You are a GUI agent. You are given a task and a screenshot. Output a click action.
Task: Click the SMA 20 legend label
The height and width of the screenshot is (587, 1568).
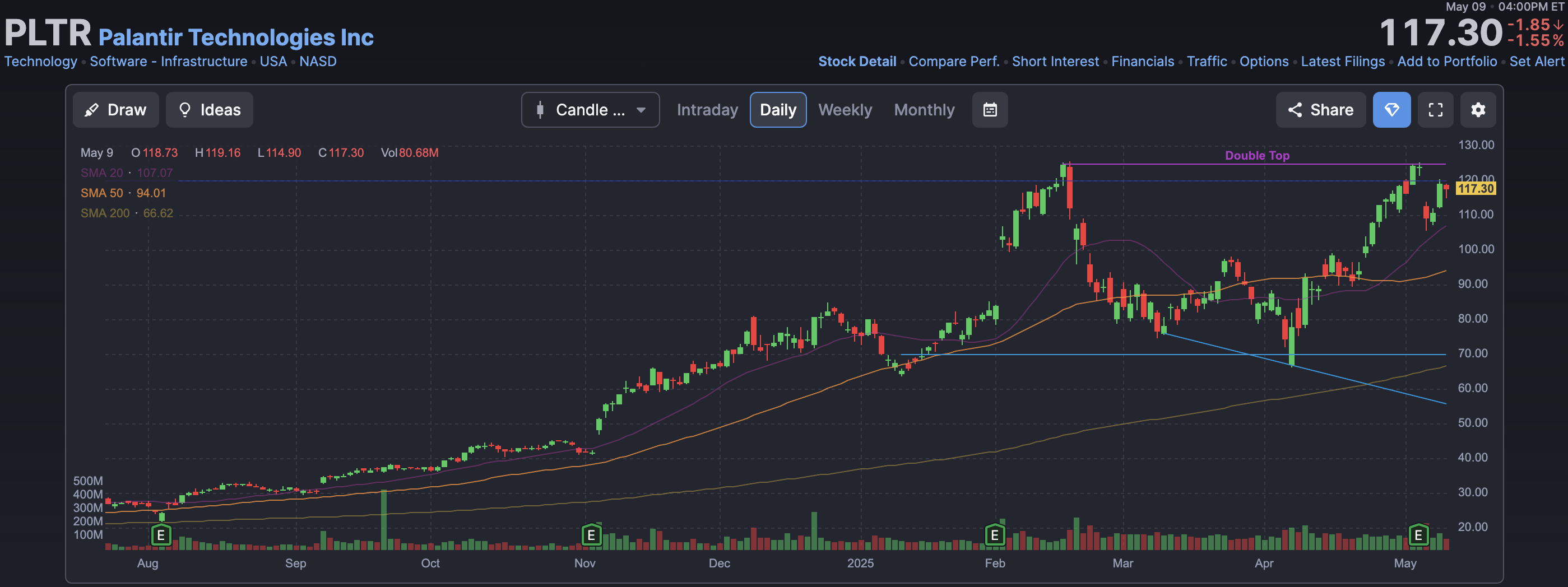(101, 173)
